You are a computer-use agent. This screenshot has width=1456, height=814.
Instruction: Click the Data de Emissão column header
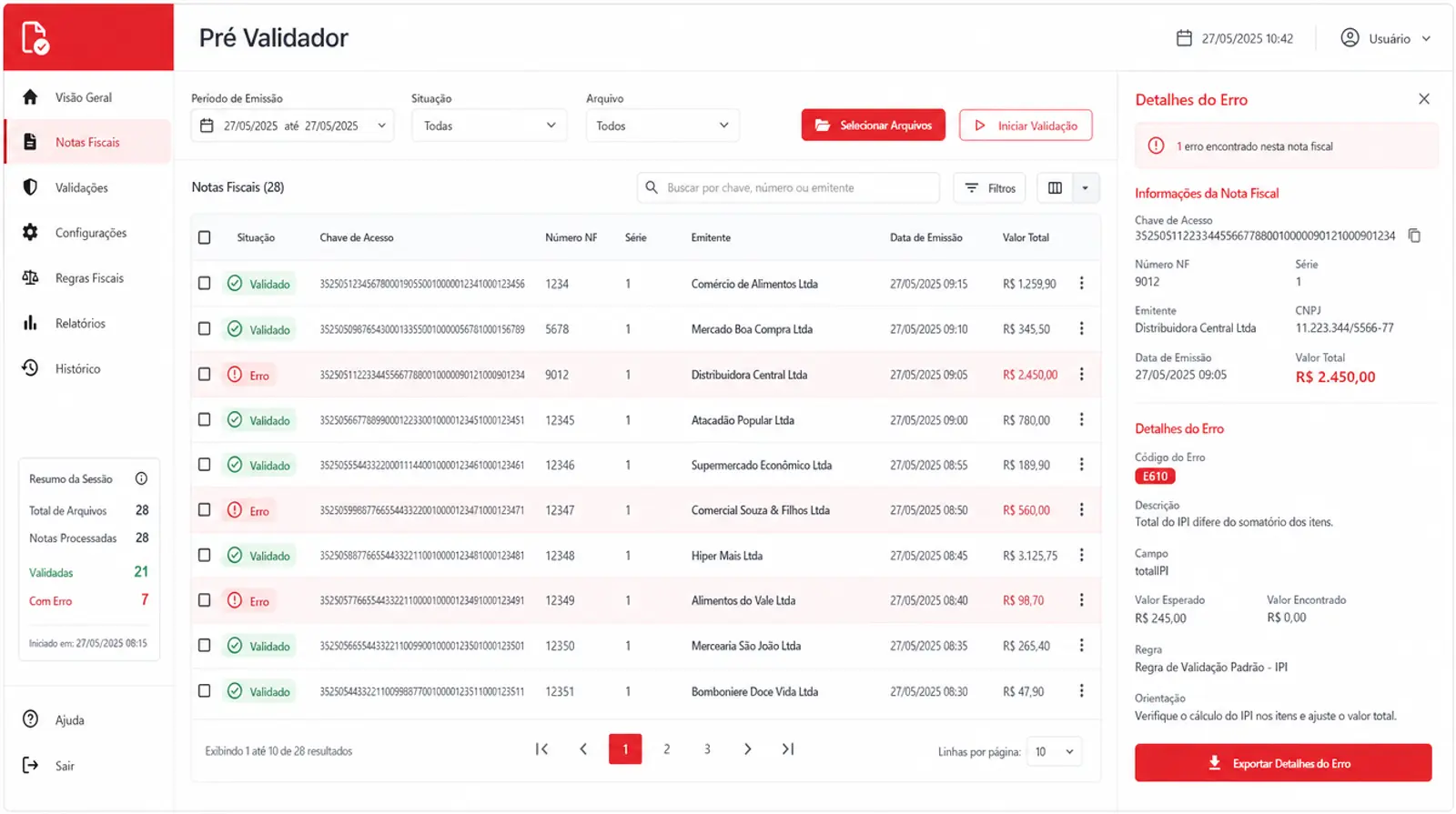[x=925, y=237]
